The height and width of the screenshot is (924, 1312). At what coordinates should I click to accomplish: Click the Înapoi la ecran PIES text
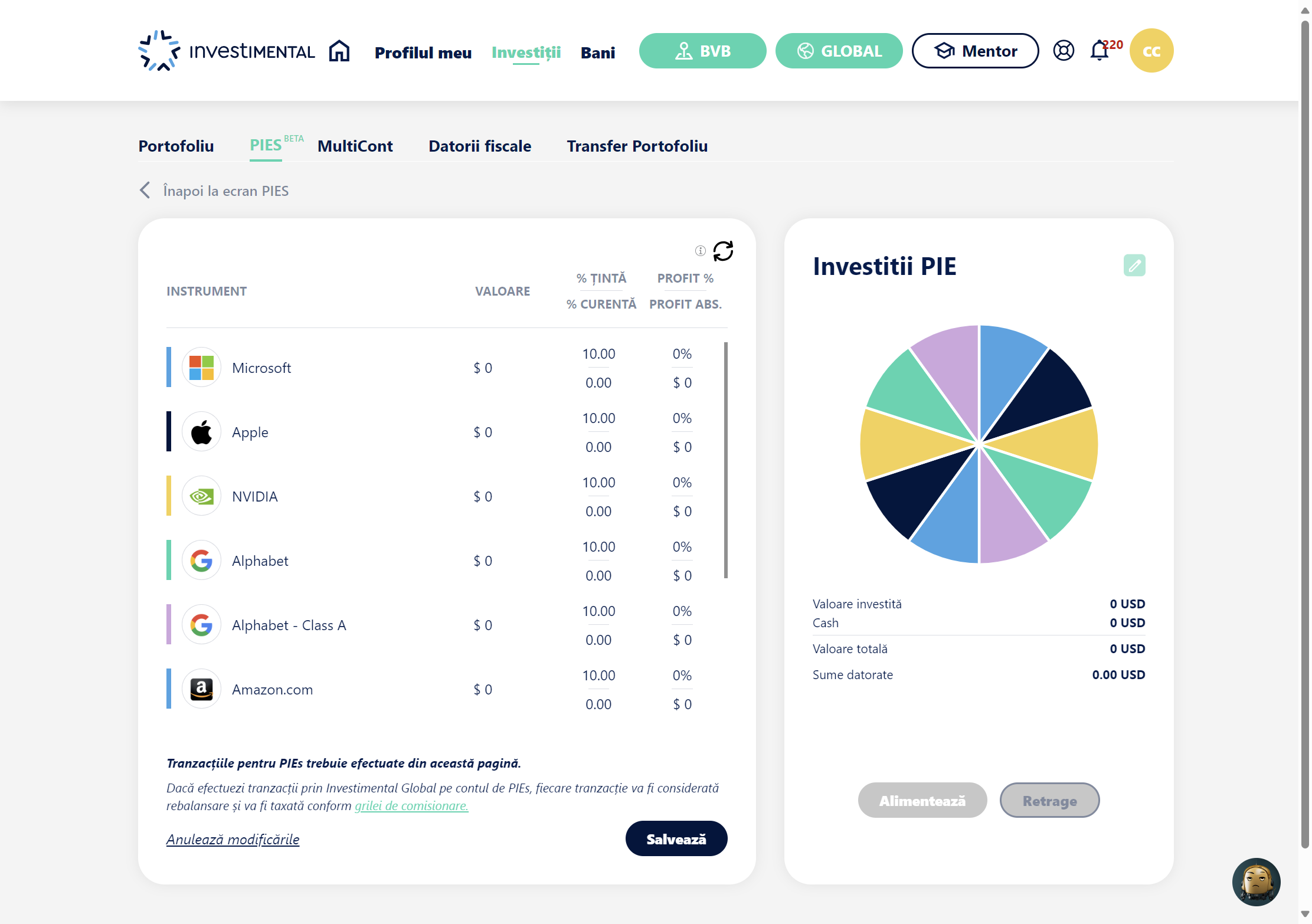pyautogui.click(x=226, y=191)
